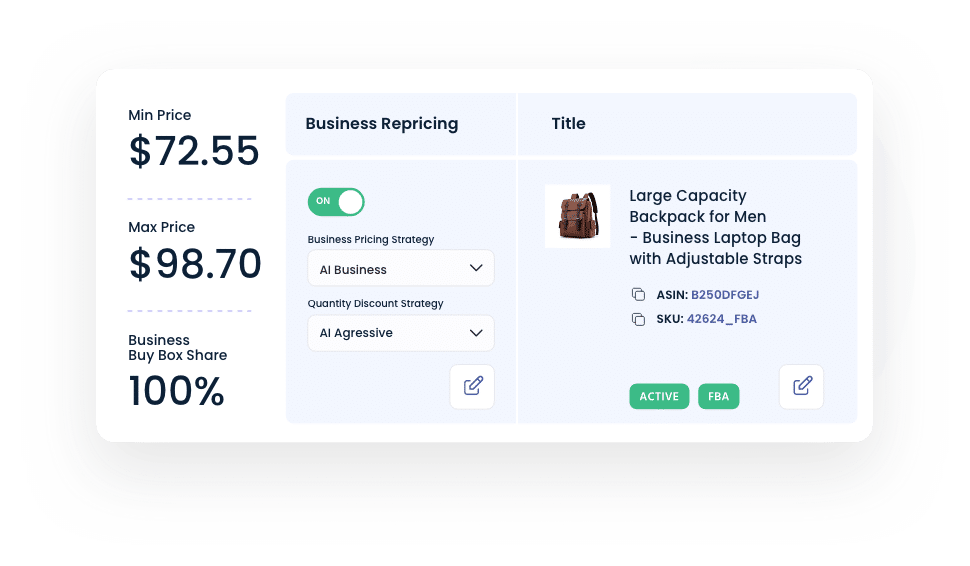
Task: Open the Quantity Discount Strategy dropdown
Action: [401, 333]
